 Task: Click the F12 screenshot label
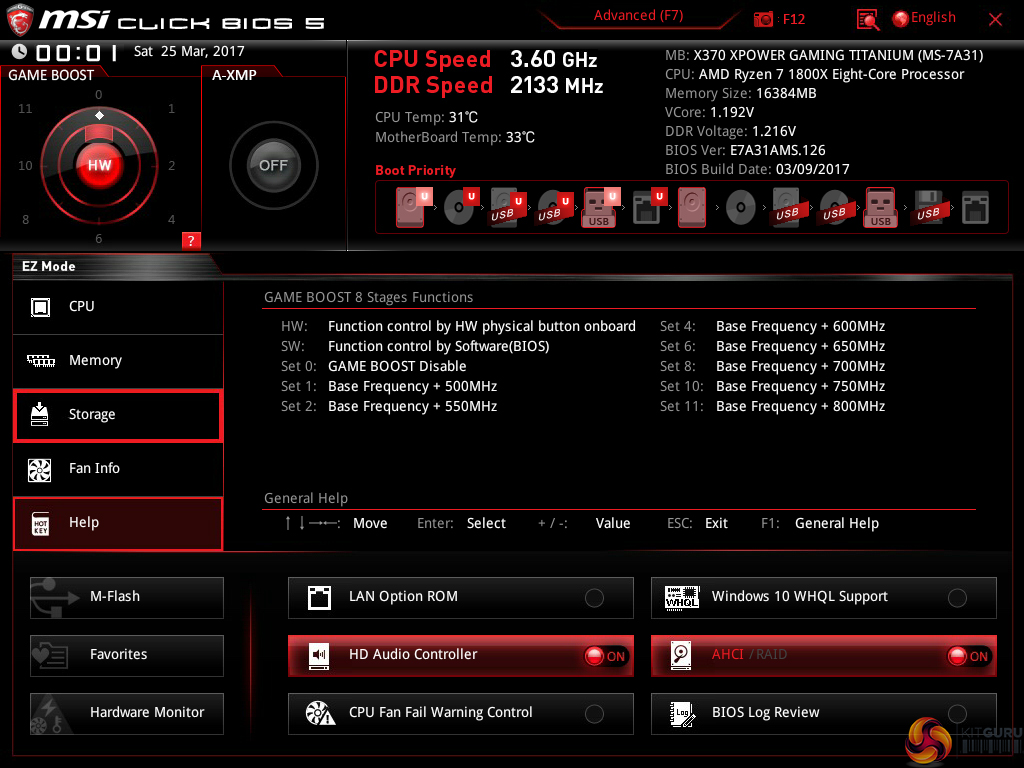pos(793,19)
